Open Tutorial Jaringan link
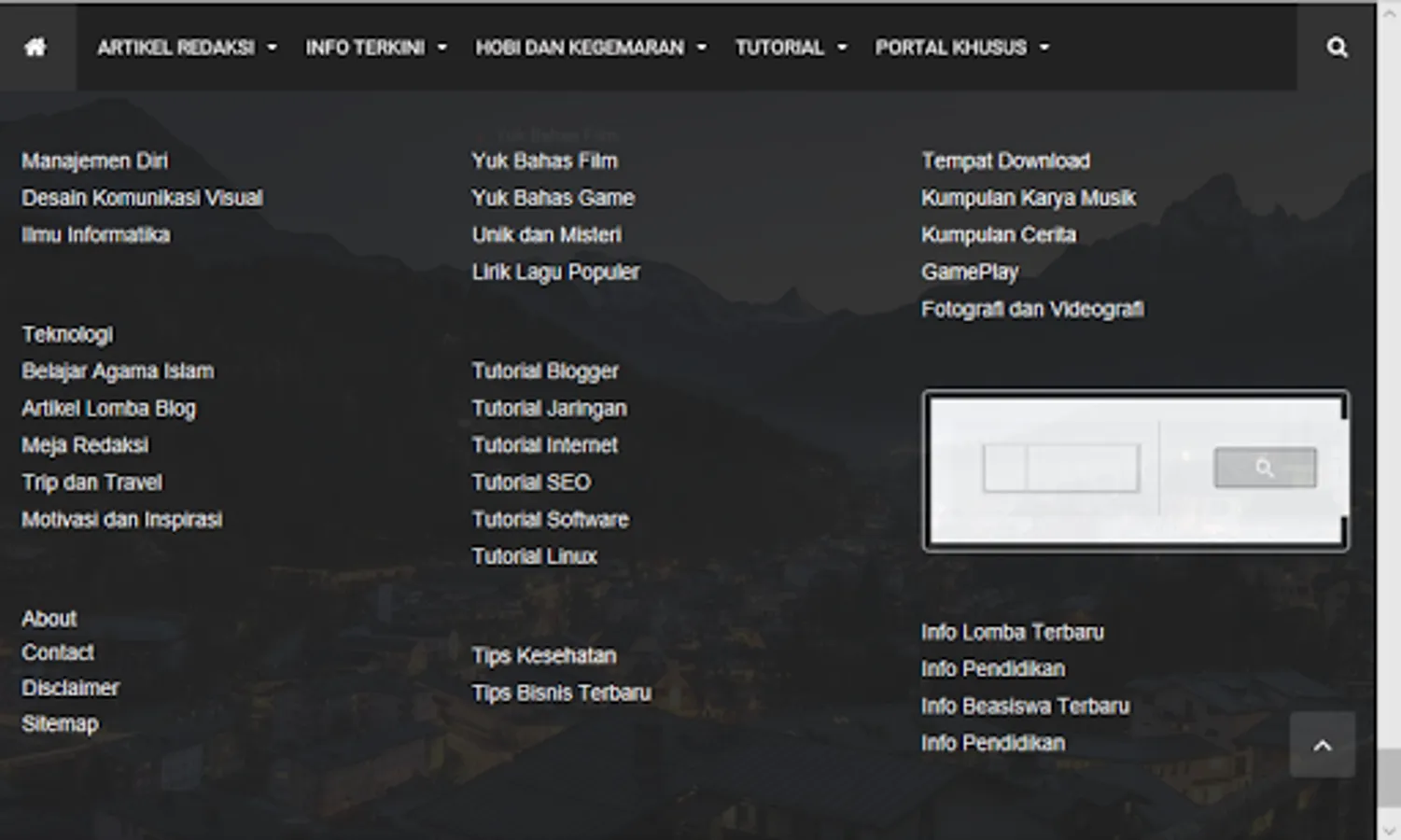The image size is (1401, 840). click(x=550, y=409)
